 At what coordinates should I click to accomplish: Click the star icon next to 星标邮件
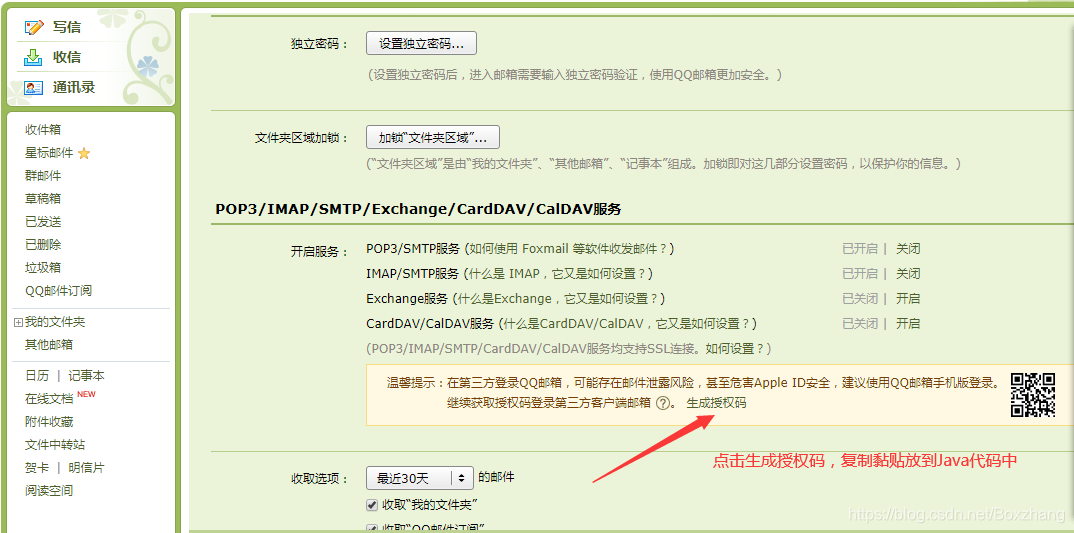(x=84, y=153)
